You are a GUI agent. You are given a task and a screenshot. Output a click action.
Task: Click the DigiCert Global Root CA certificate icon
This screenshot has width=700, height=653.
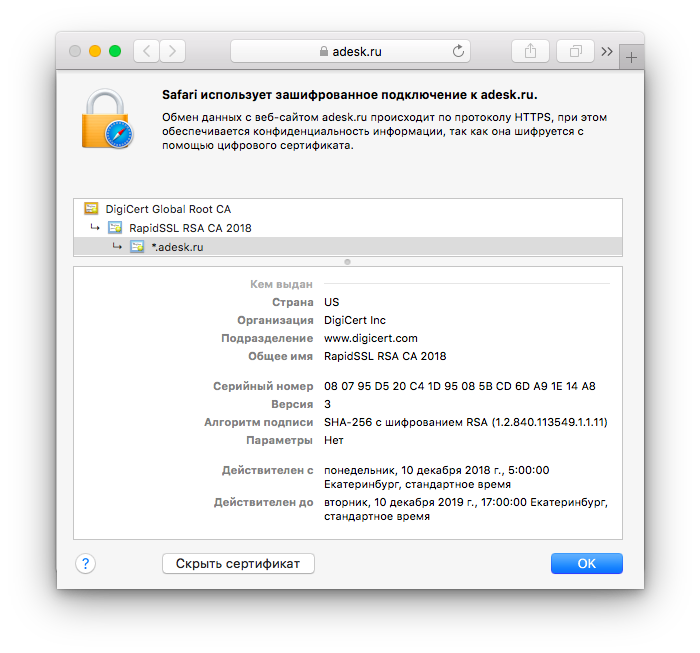91,208
